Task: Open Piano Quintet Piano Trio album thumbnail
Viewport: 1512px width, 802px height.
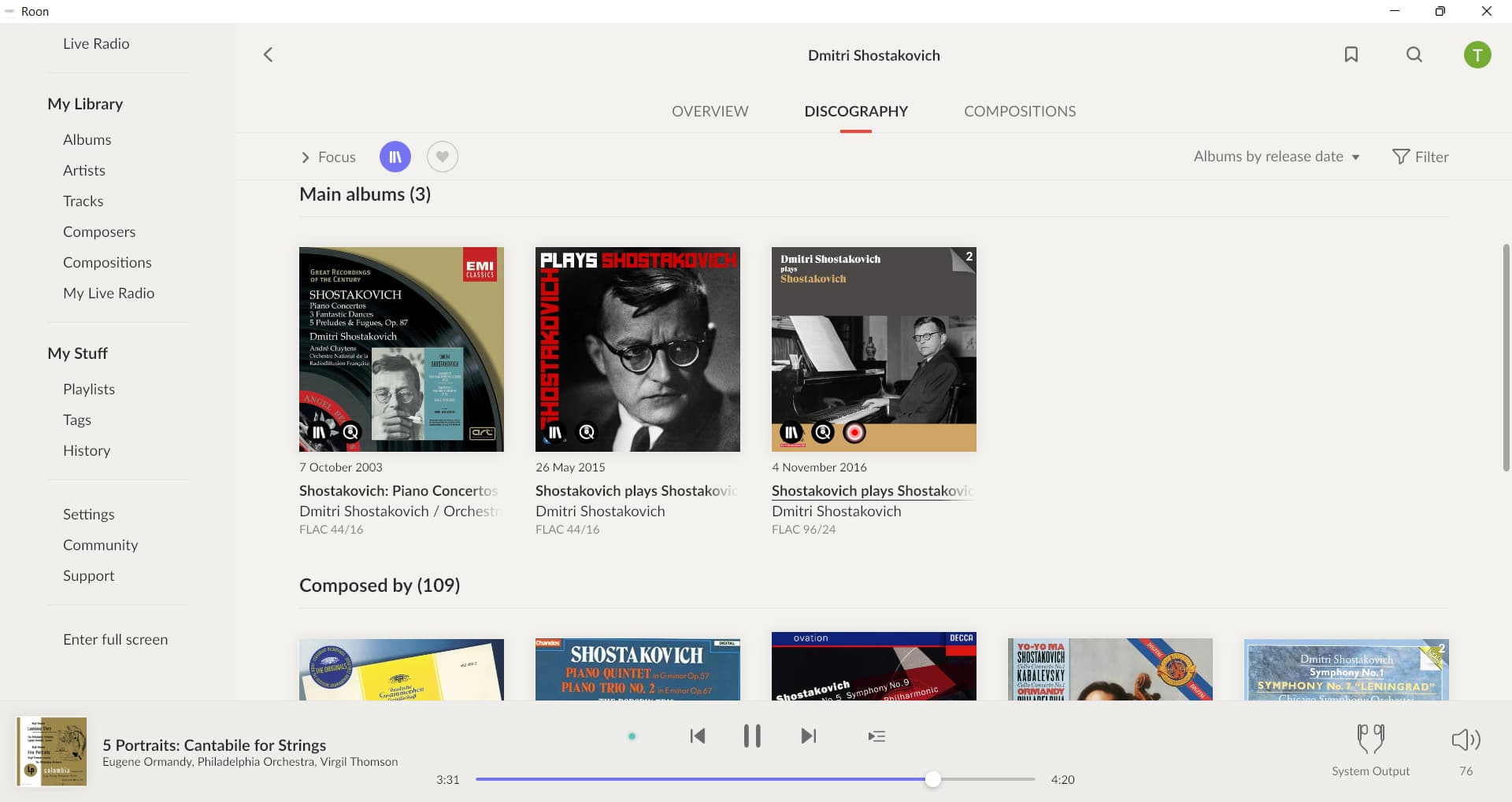Action: [638, 669]
